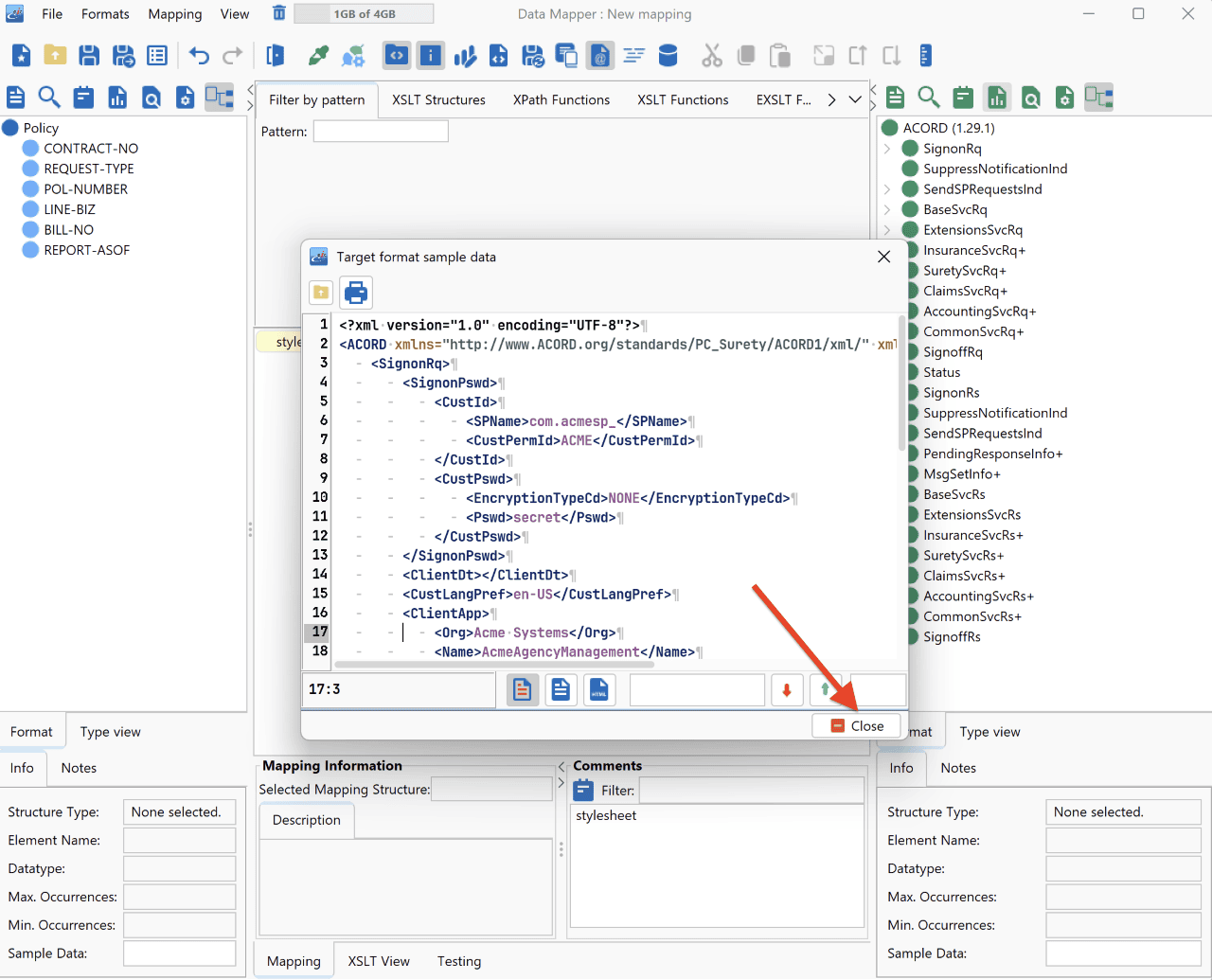Toggle the tree-structure view button in right panel
Viewport: 1212px width, 980px height.
(x=1098, y=98)
